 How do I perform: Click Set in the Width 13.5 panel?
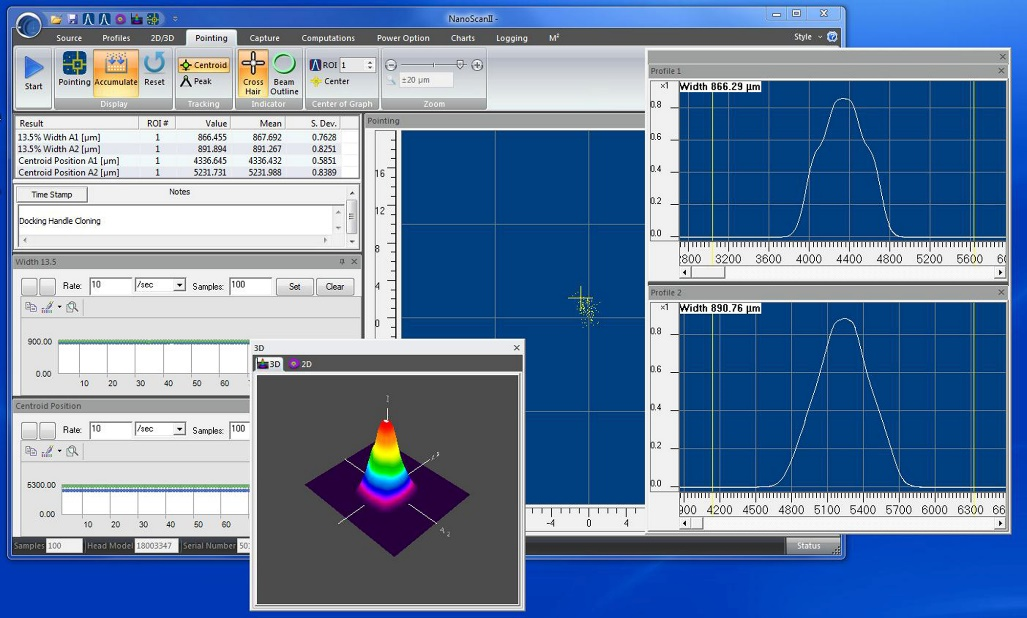[x=295, y=287]
